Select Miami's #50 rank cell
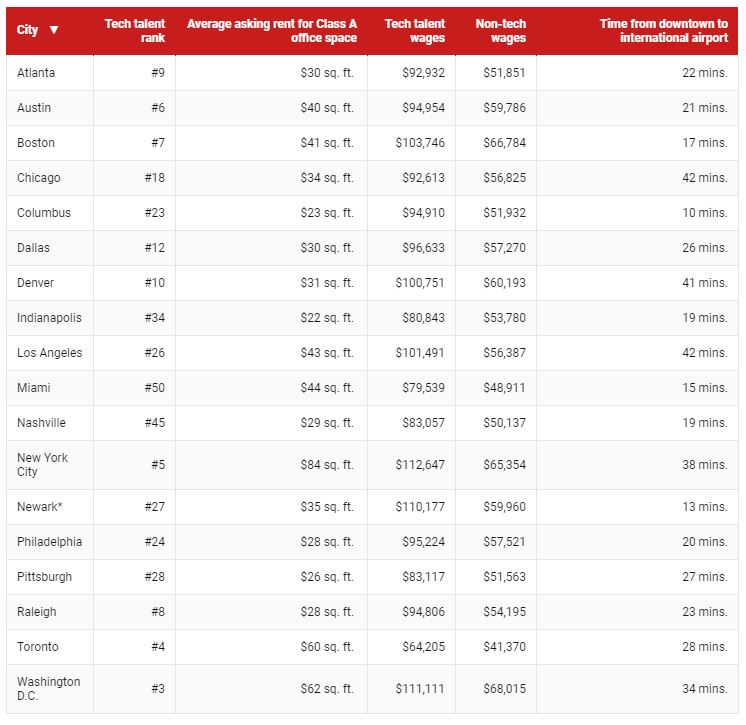Viewport: 746px width, 725px height. pyautogui.click(x=135, y=388)
